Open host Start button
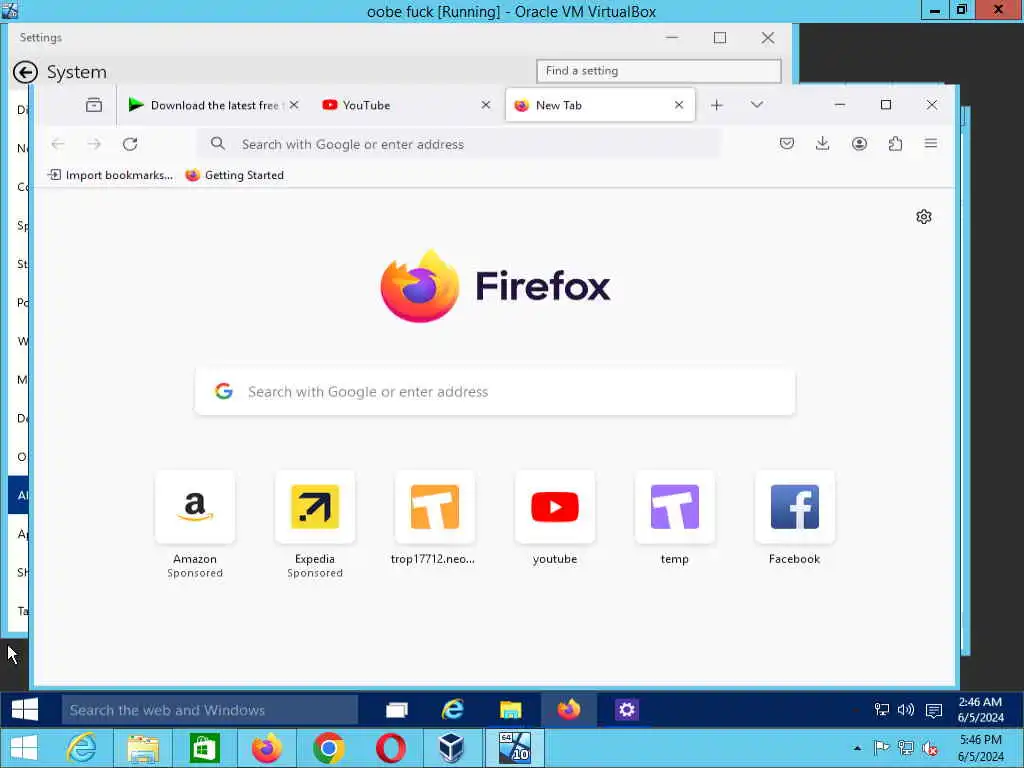1024x768 pixels. (24, 748)
